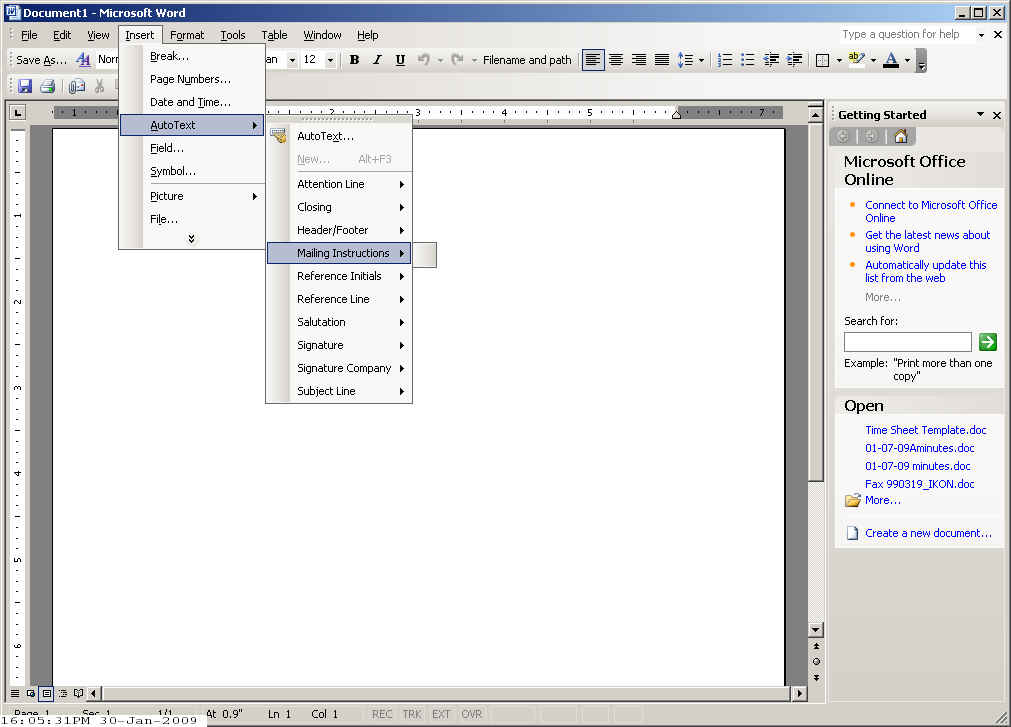Image resolution: width=1011 pixels, height=727 pixels.
Task: Select the Closing AutoText category
Action: pos(339,207)
